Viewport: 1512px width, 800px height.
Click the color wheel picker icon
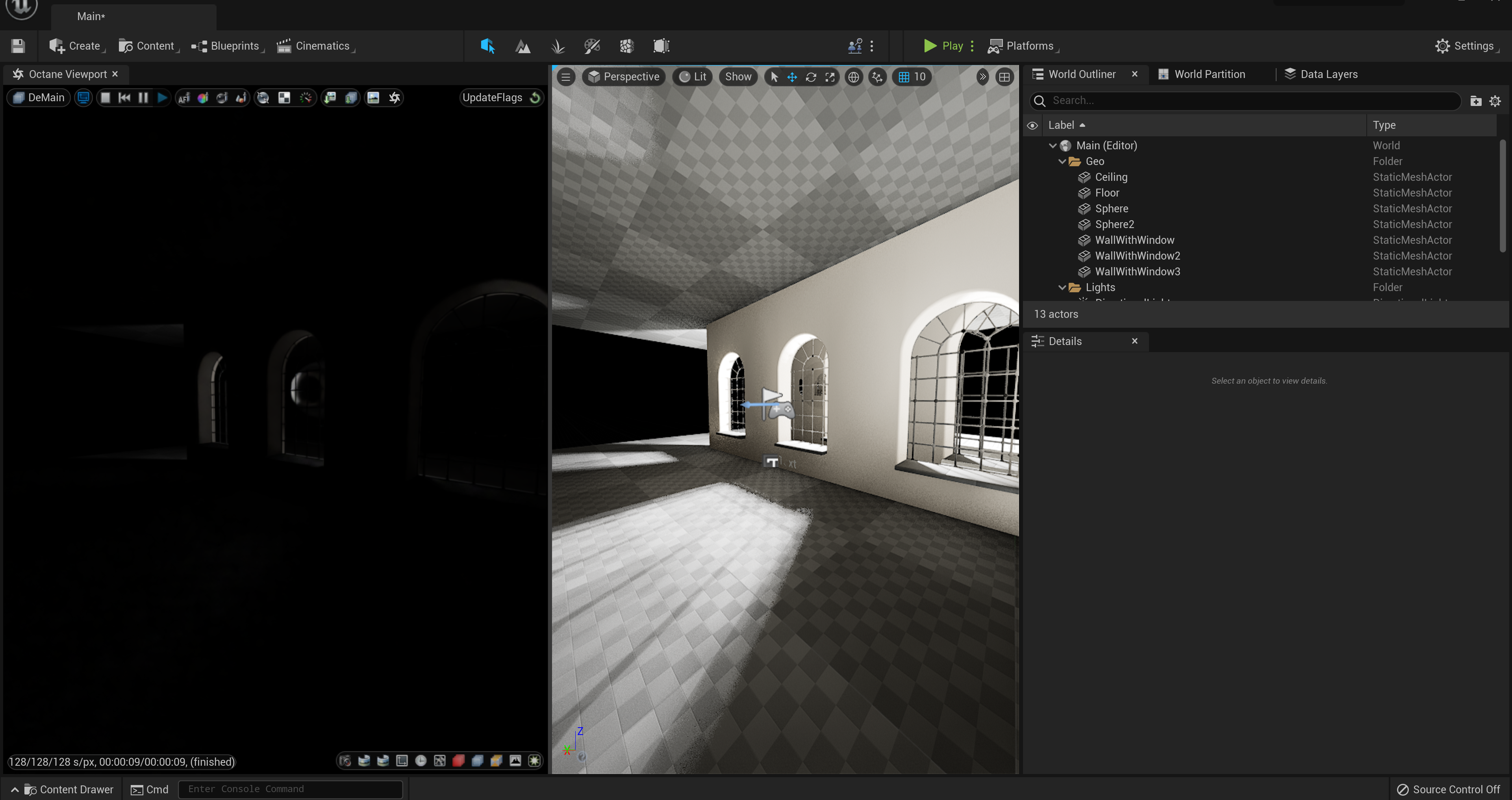tap(202, 98)
